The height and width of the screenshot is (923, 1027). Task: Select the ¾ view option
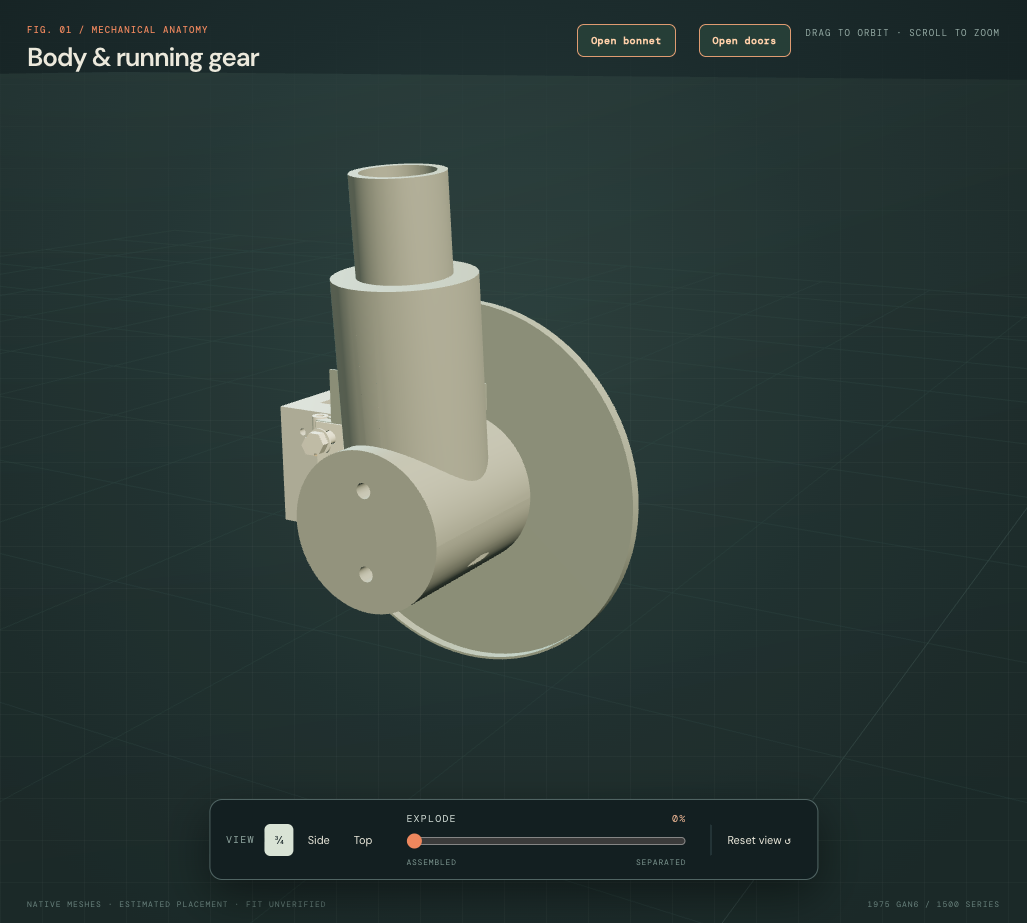[278, 840]
